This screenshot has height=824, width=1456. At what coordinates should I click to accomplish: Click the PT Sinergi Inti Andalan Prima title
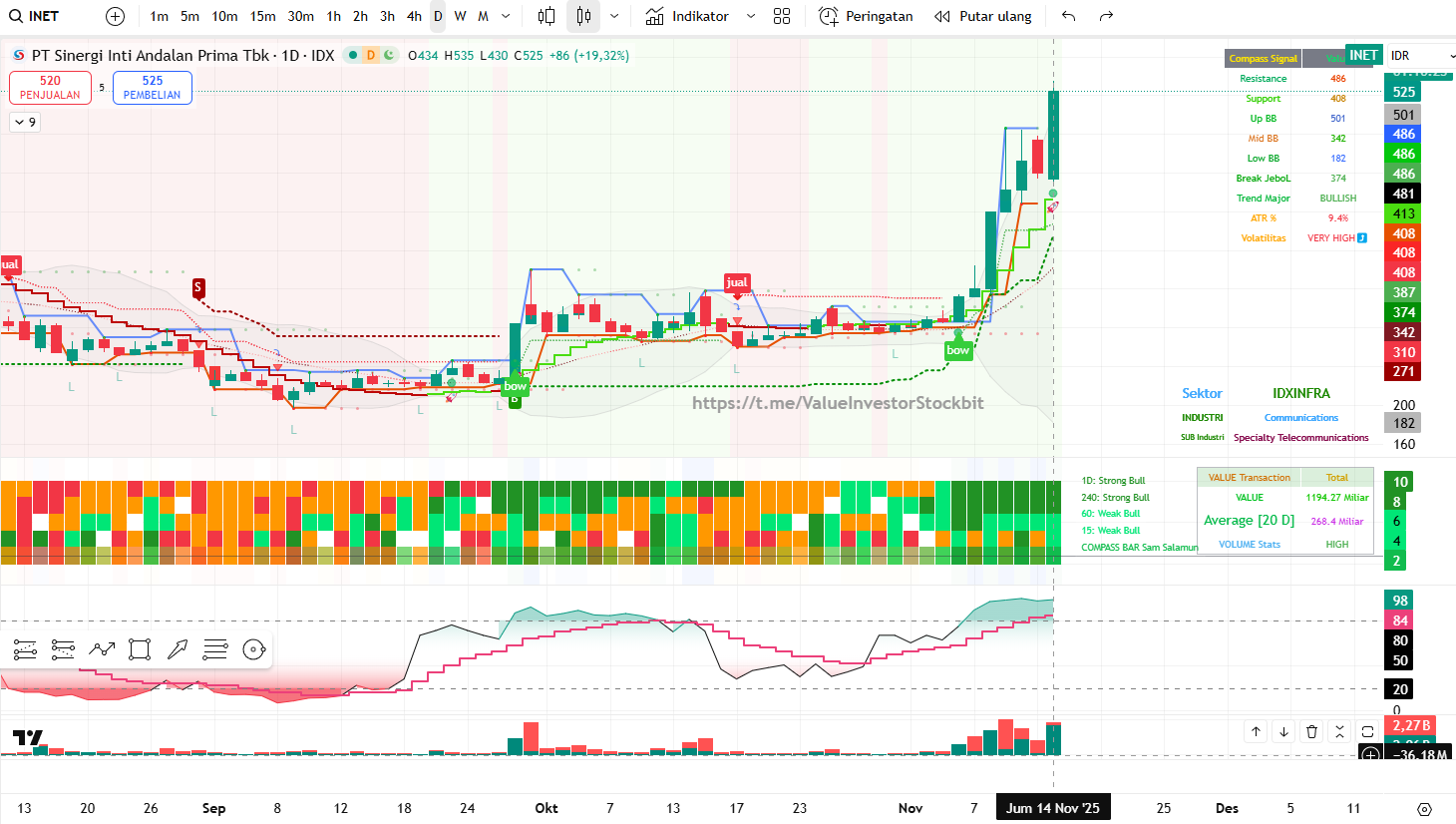click(151, 55)
